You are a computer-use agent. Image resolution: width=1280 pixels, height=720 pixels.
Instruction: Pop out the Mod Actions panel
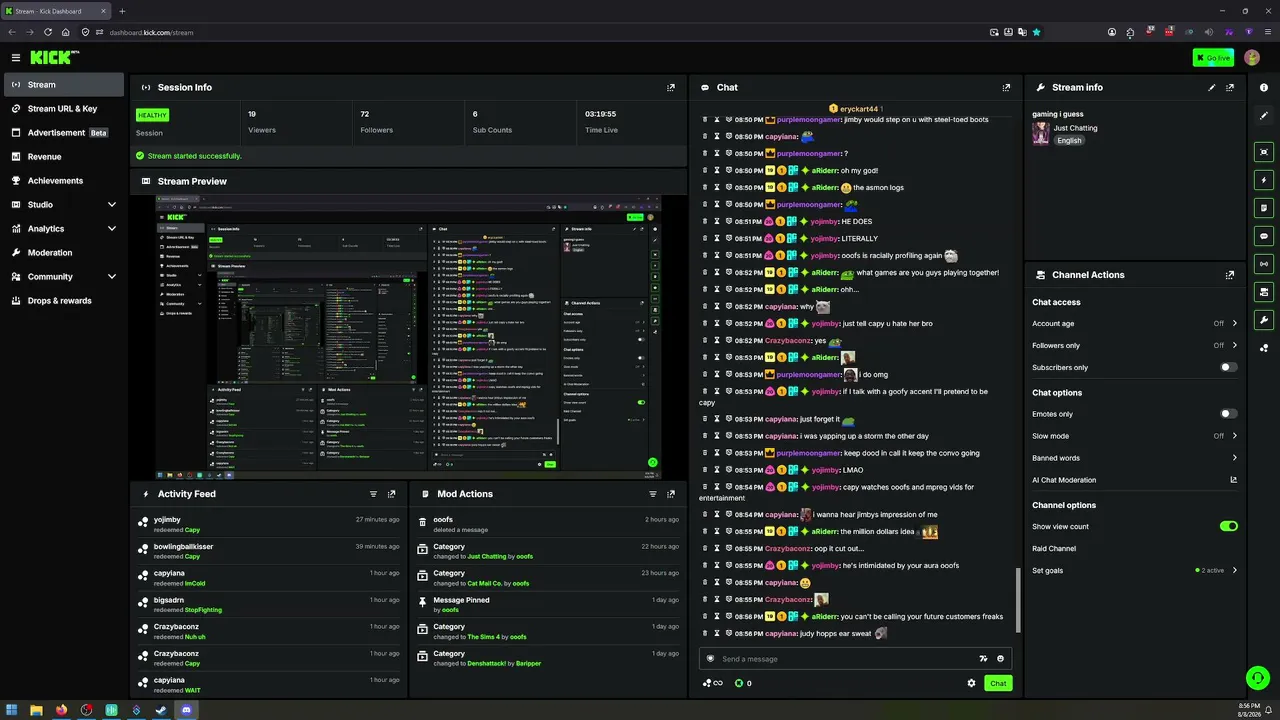tap(671, 494)
